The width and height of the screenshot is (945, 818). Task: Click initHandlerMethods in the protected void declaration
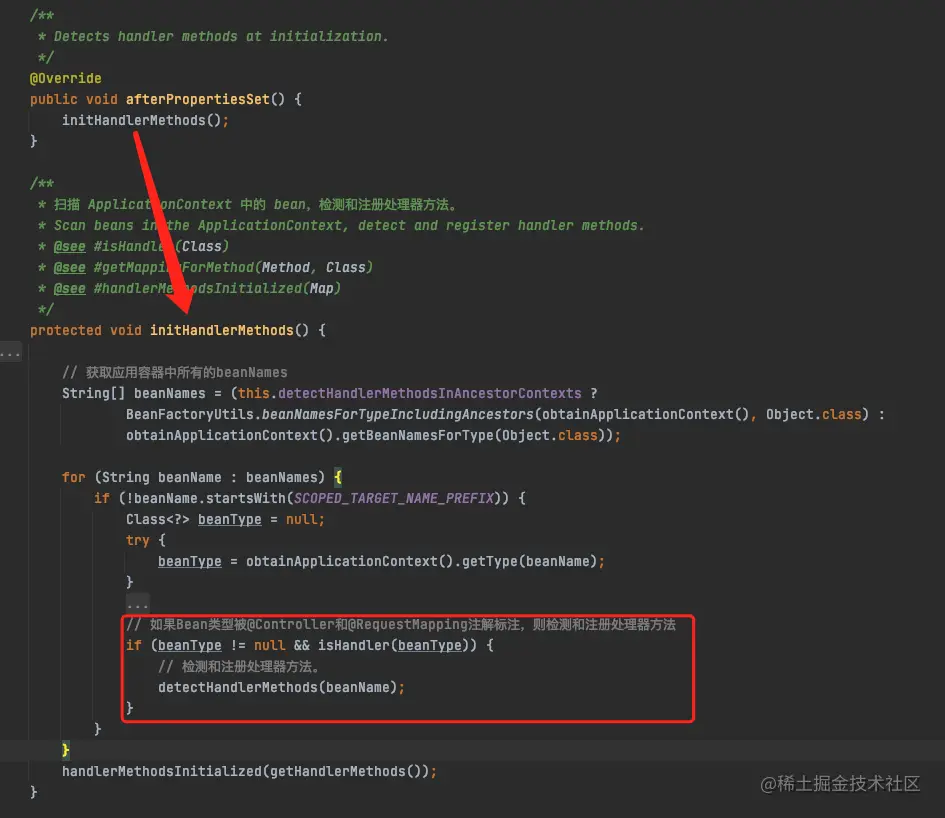coord(221,330)
